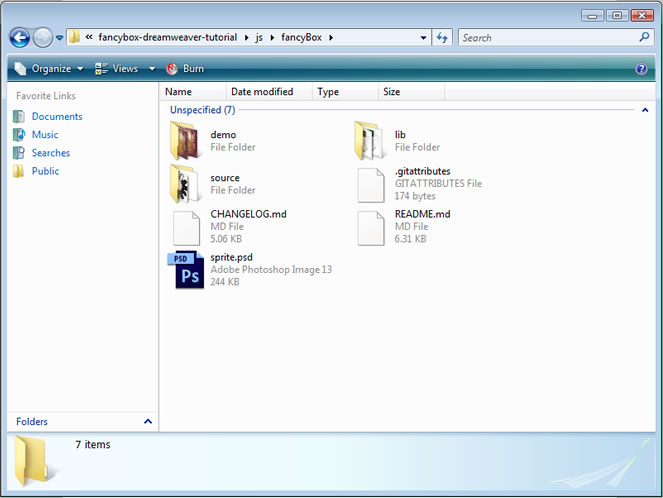Click the Back navigation arrow
The image size is (663, 498).
click(x=19, y=38)
